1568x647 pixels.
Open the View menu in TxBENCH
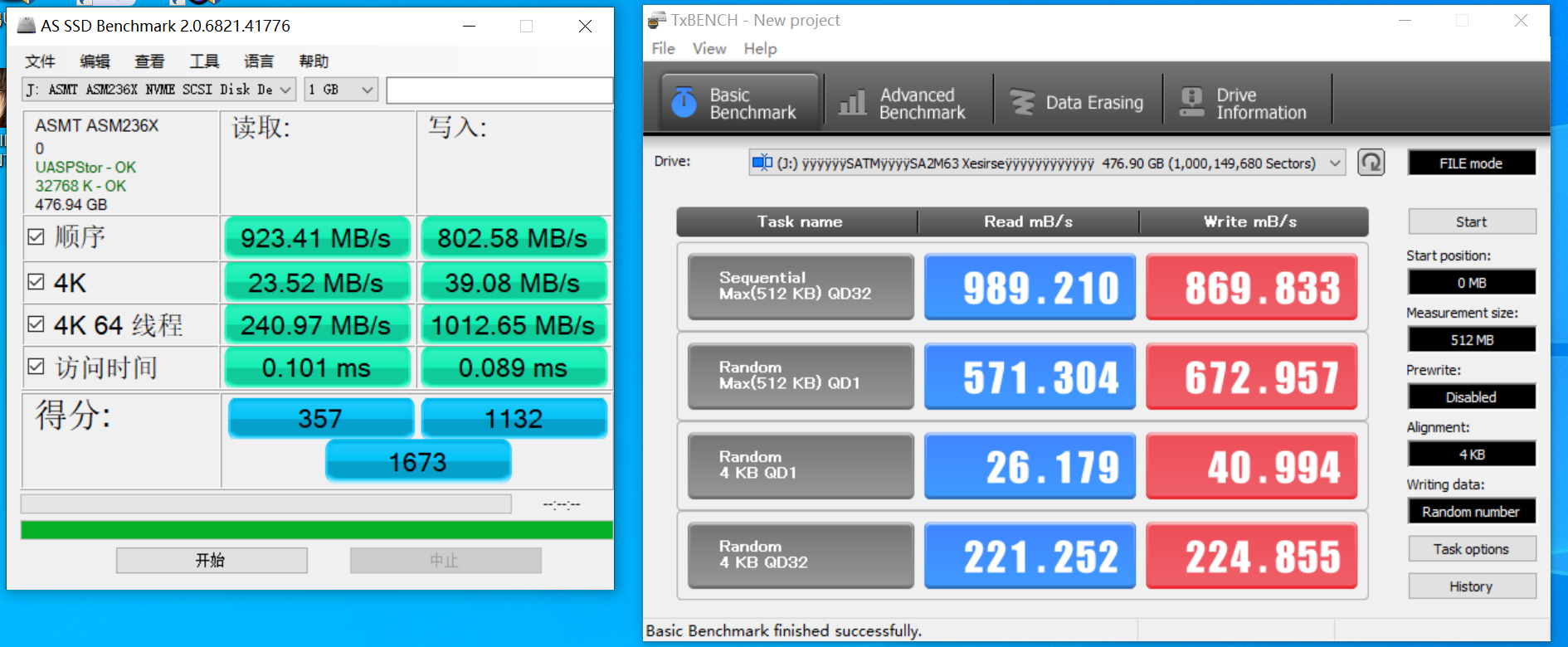coord(709,49)
